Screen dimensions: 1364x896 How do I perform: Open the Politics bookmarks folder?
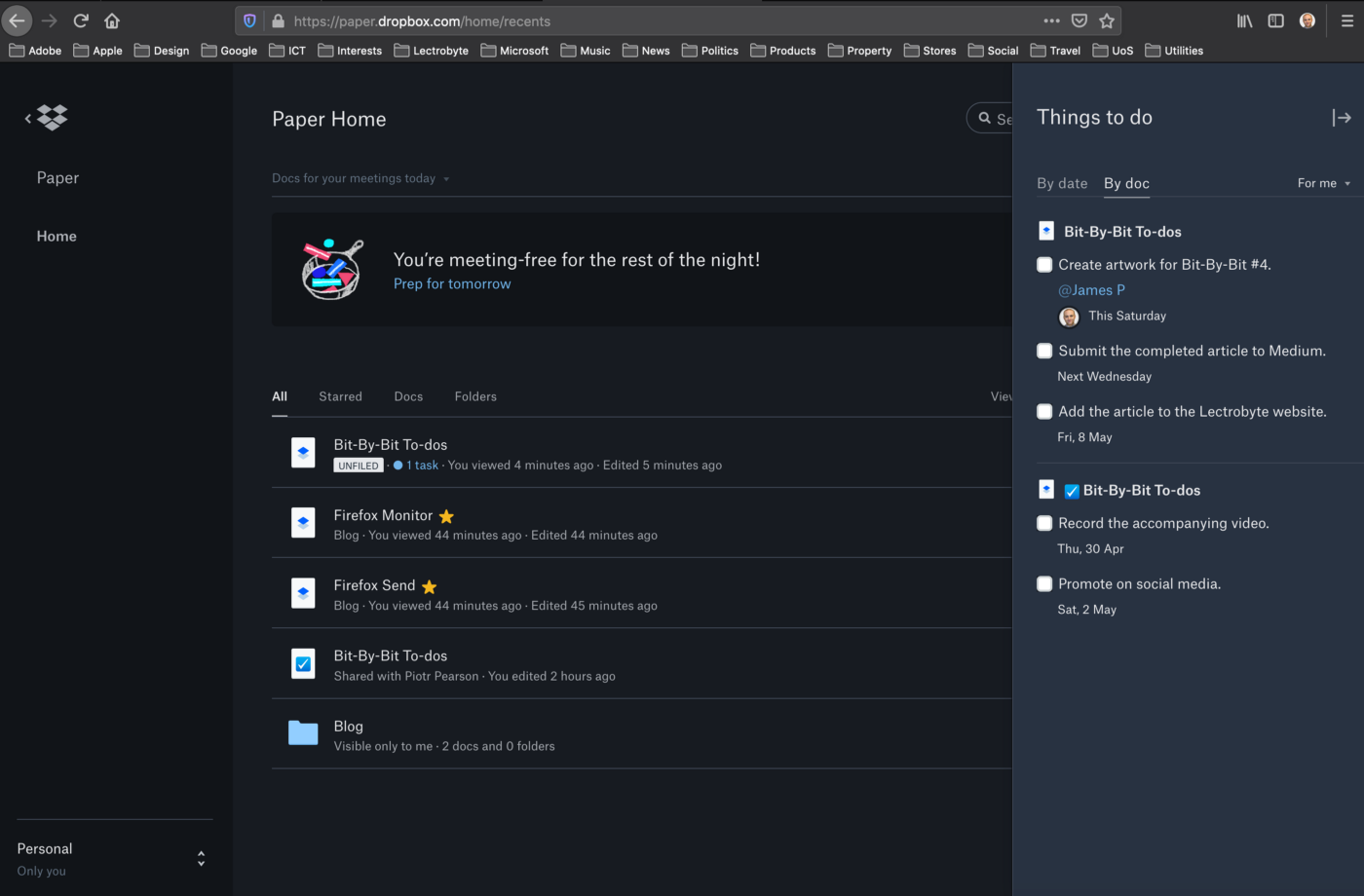coord(710,51)
